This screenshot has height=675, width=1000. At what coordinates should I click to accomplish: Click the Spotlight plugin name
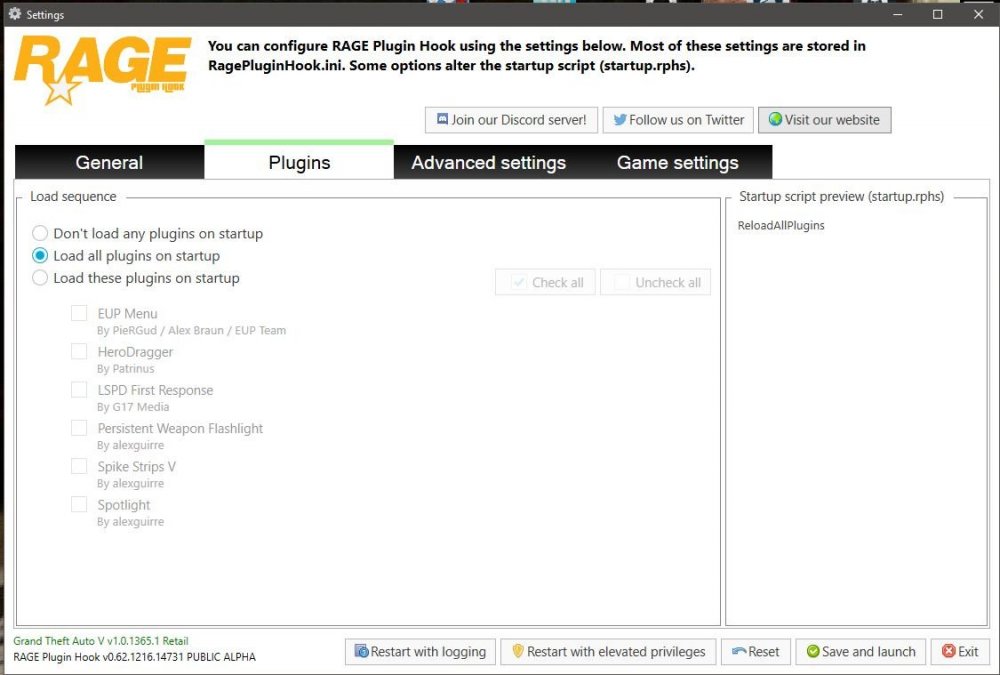(x=124, y=505)
